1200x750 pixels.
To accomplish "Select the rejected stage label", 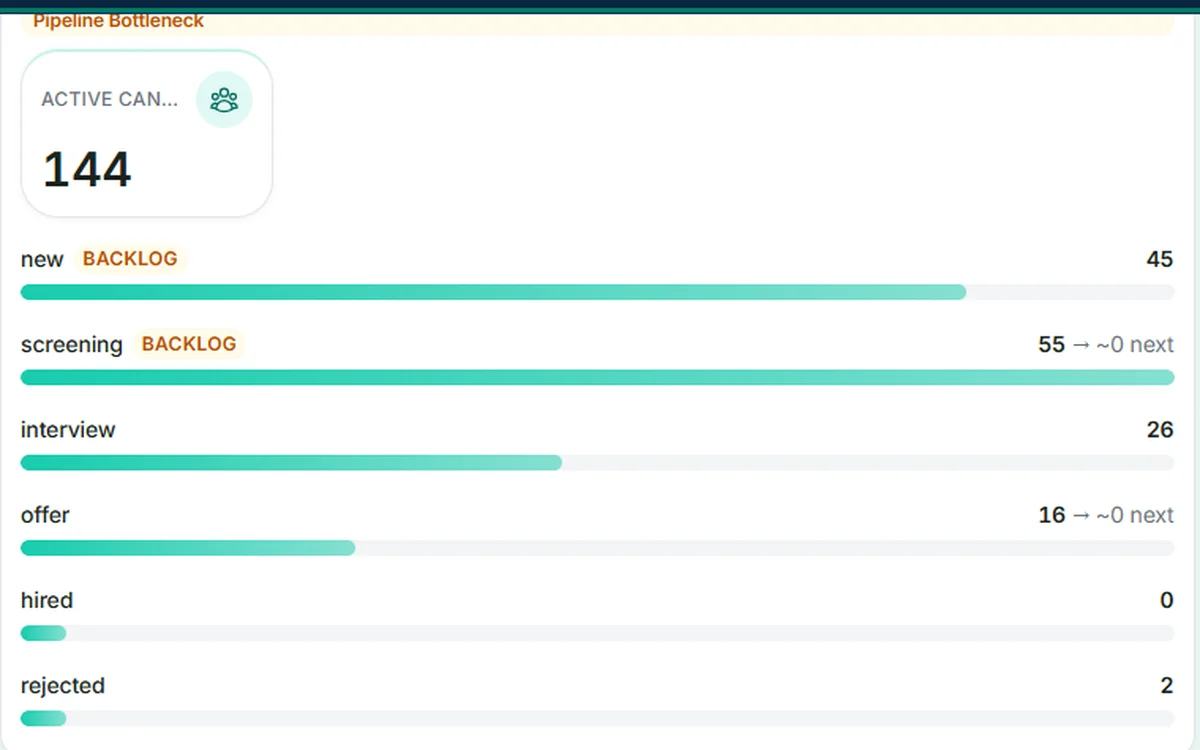I will [x=63, y=686].
